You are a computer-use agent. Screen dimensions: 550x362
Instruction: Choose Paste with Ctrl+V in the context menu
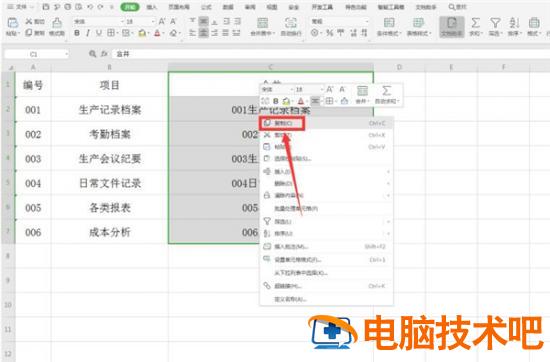[327, 147]
